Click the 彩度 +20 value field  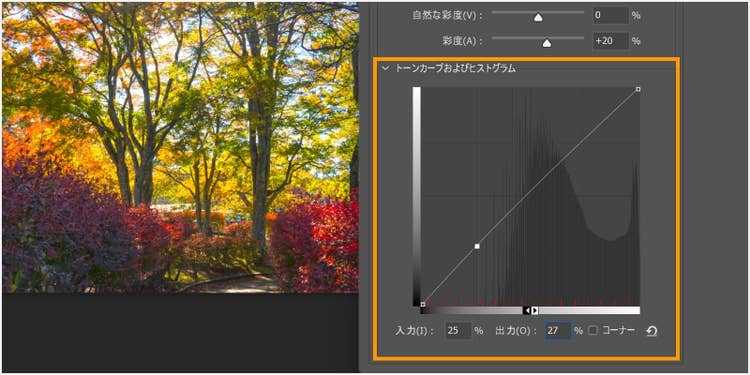pyautogui.click(x=611, y=41)
